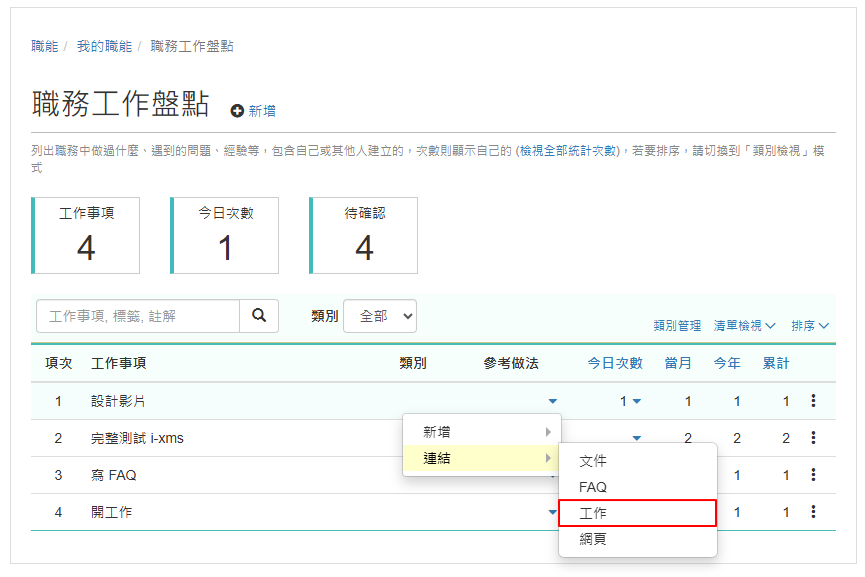
Task: Open the 排序 sort dropdown
Action: (x=810, y=326)
